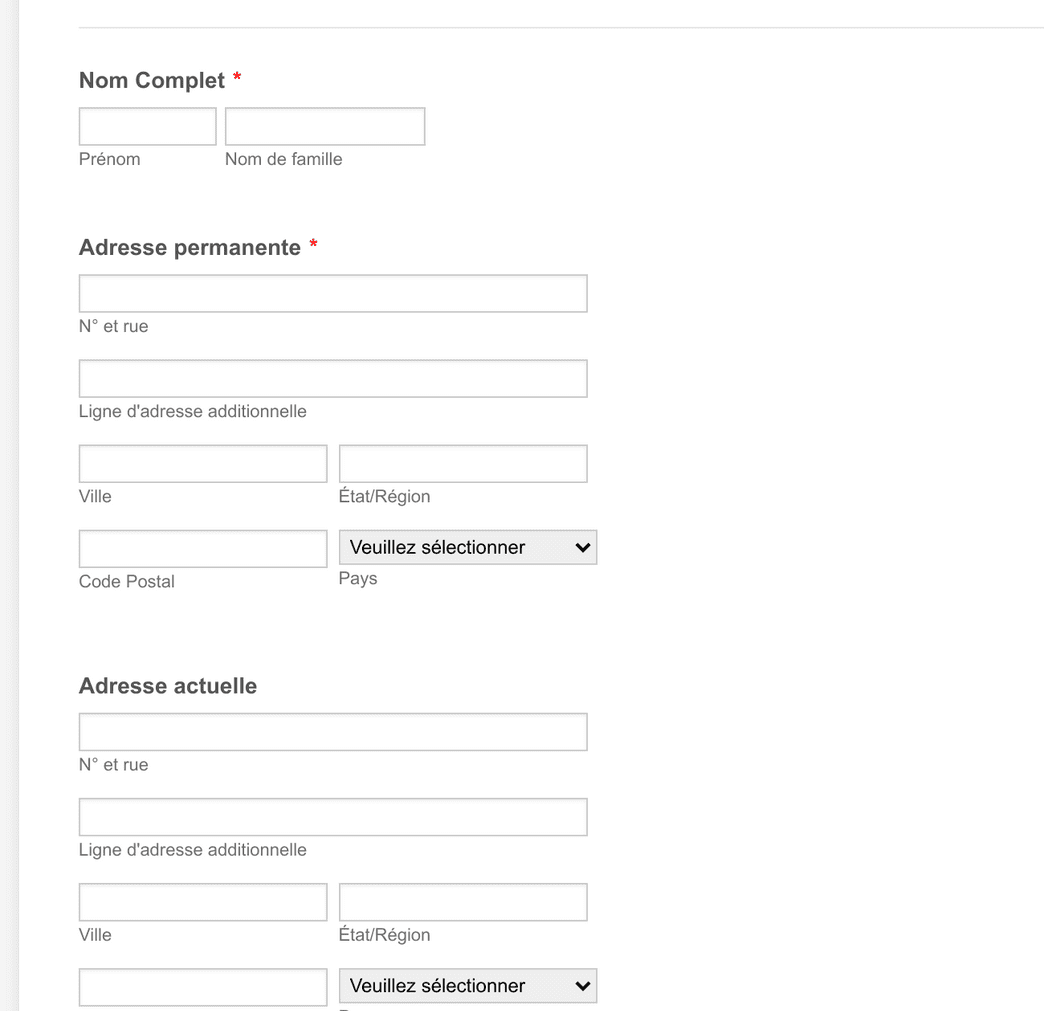This screenshot has height=1011, width=1044.
Task: Focus N° et rue field under Adresse actuelle
Action: point(332,732)
